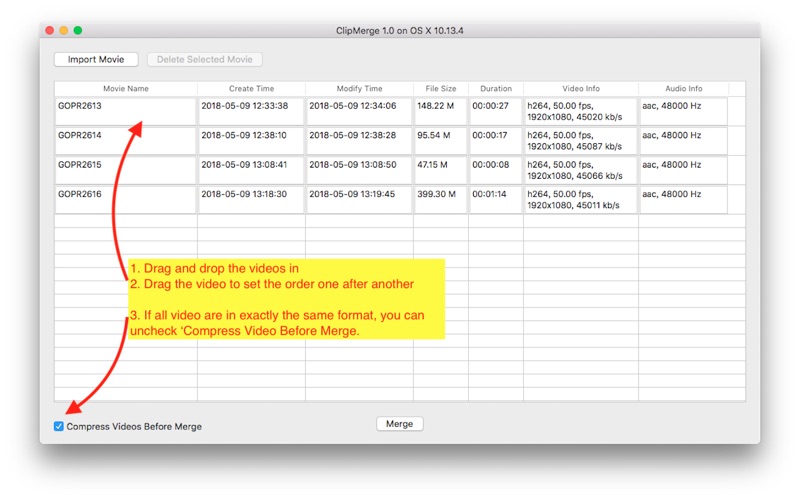
Task: Click the 148.22 M file size cell
Action: pyautogui.click(x=441, y=111)
